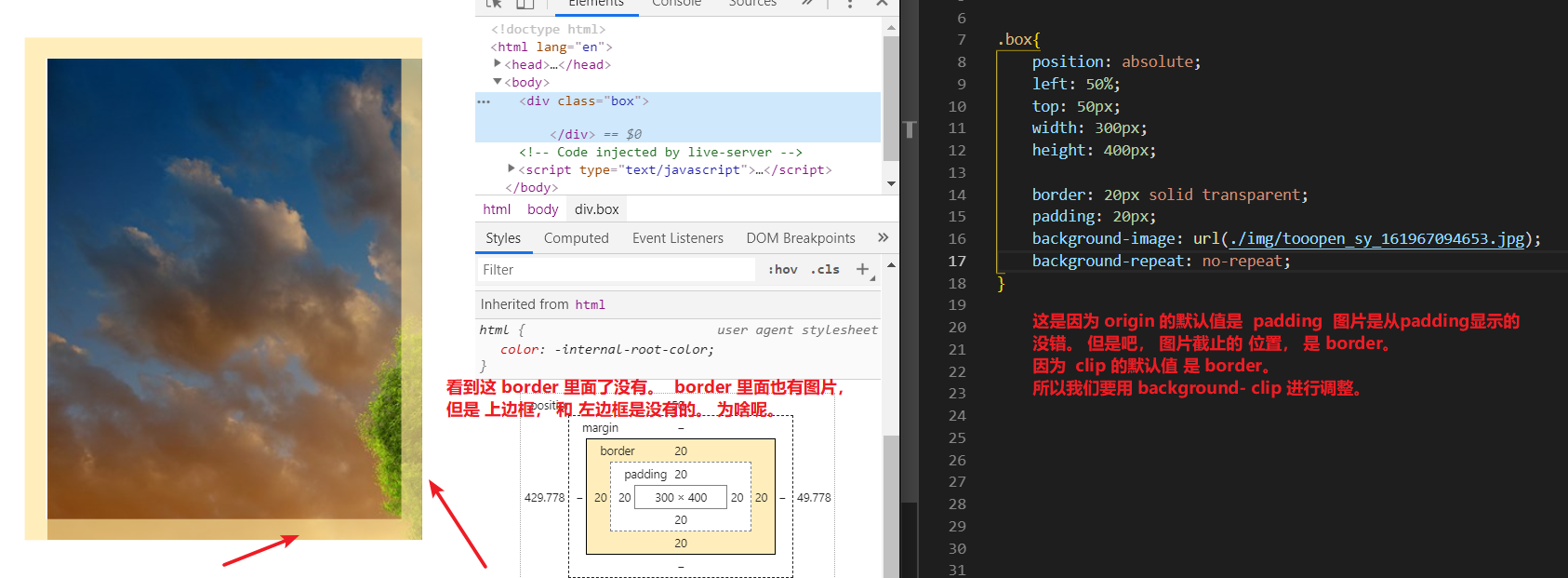
Task: Activate the inspect element picker icon
Action: pos(494,4)
